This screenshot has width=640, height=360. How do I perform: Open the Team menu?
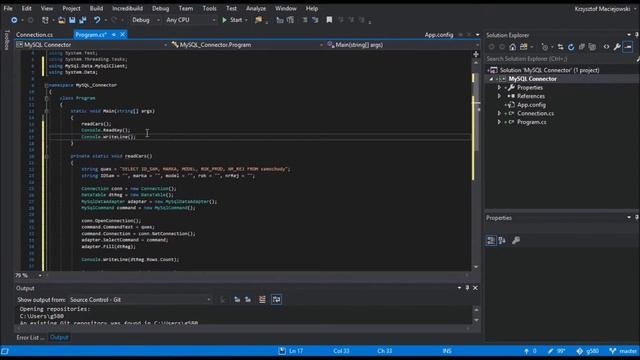click(185, 8)
